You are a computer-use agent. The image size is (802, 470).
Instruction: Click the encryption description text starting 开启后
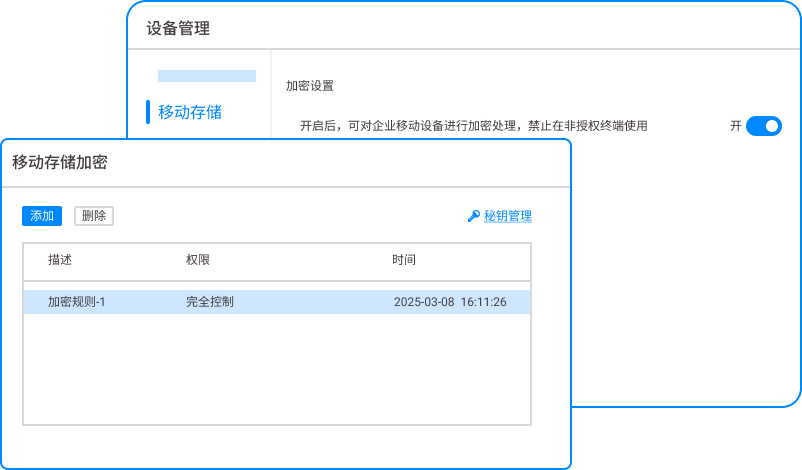[x=474, y=126]
